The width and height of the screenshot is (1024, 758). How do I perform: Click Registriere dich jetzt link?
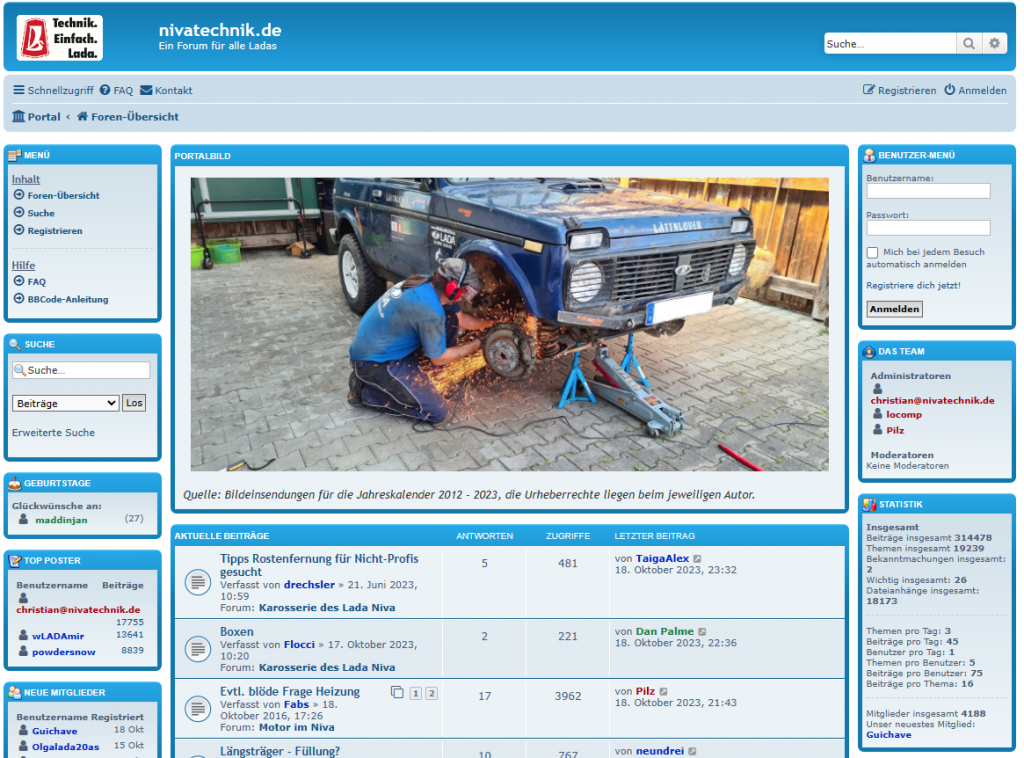click(x=913, y=285)
